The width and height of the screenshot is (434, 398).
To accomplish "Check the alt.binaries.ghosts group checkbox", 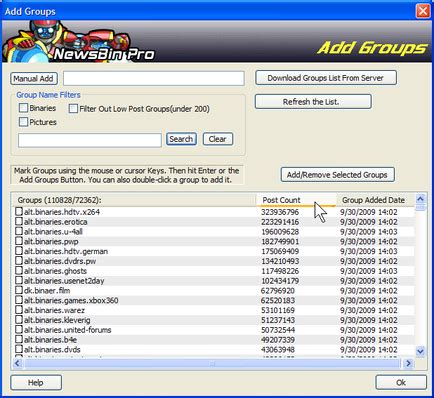I will (x=19, y=271).
